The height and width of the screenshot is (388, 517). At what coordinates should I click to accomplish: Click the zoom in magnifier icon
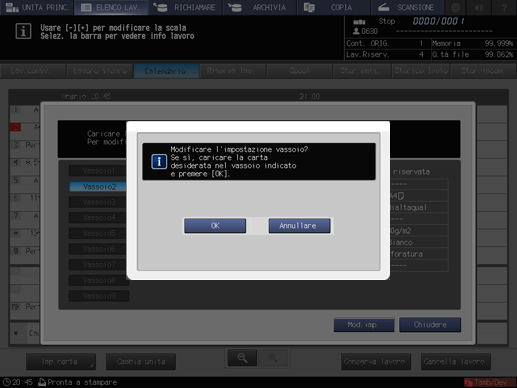pyautogui.click(x=273, y=358)
